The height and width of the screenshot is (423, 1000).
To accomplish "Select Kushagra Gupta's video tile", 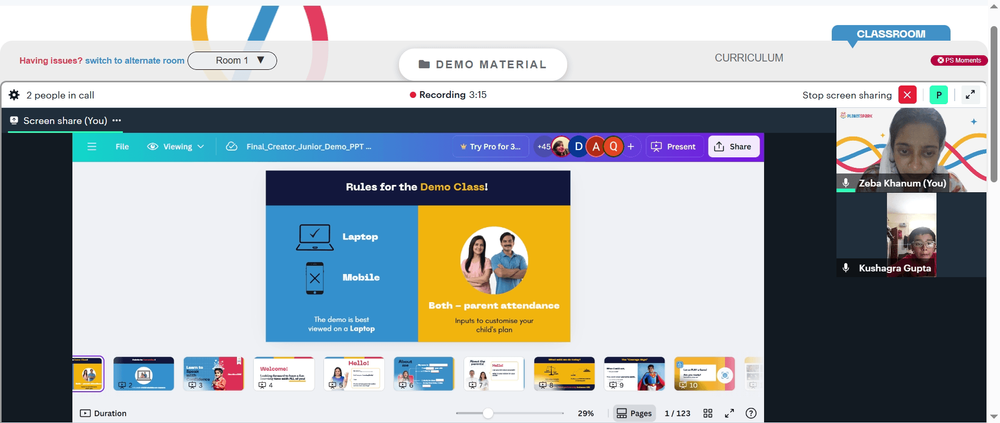I will point(911,235).
